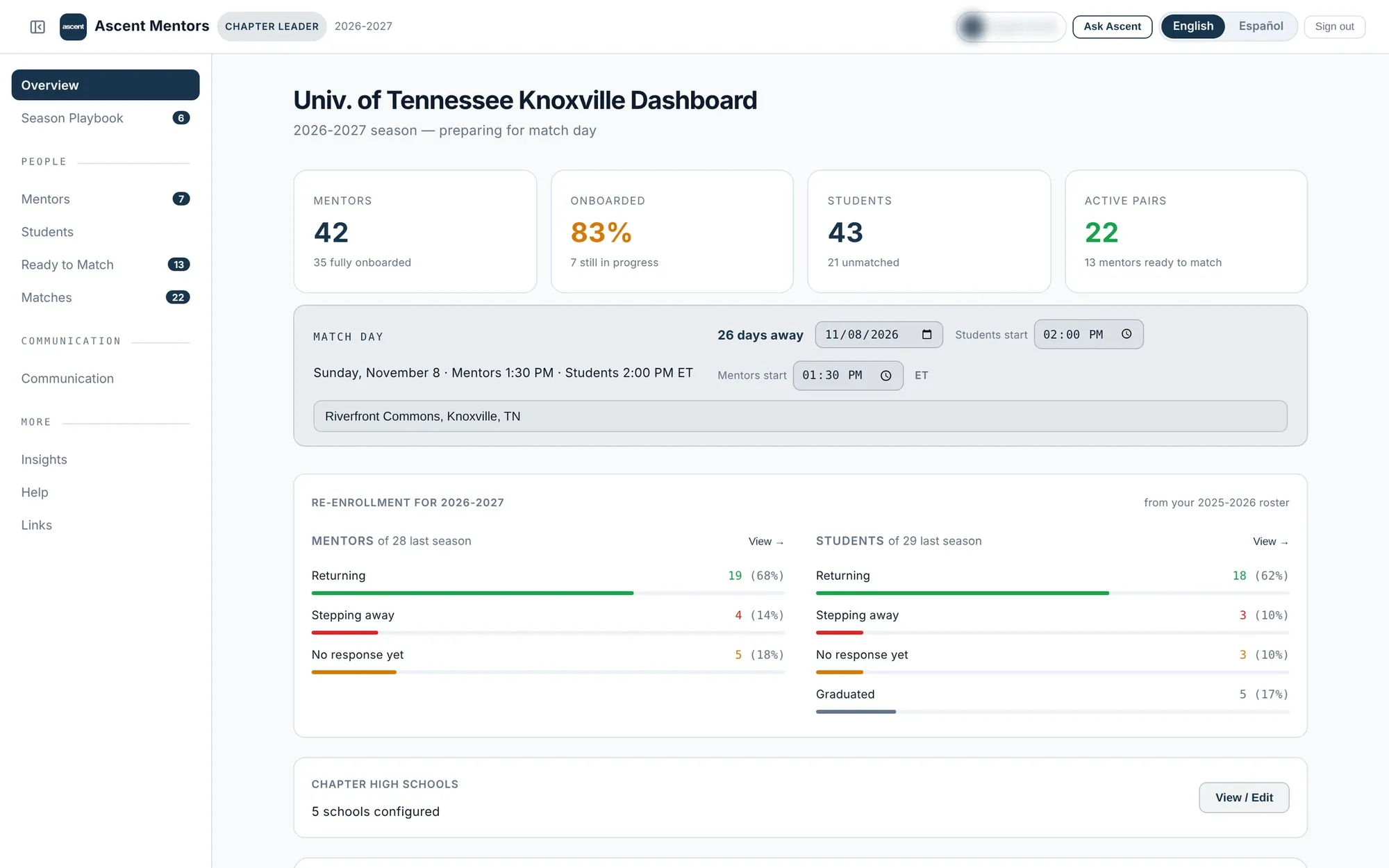Go to Students section in sidebar
1389x868 pixels.
click(106, 232)
